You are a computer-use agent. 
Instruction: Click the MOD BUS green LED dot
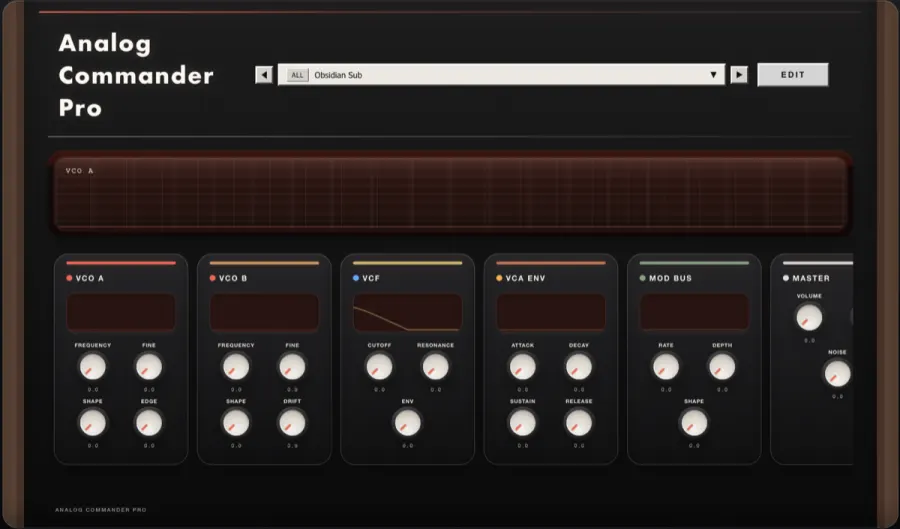point(642,278)
